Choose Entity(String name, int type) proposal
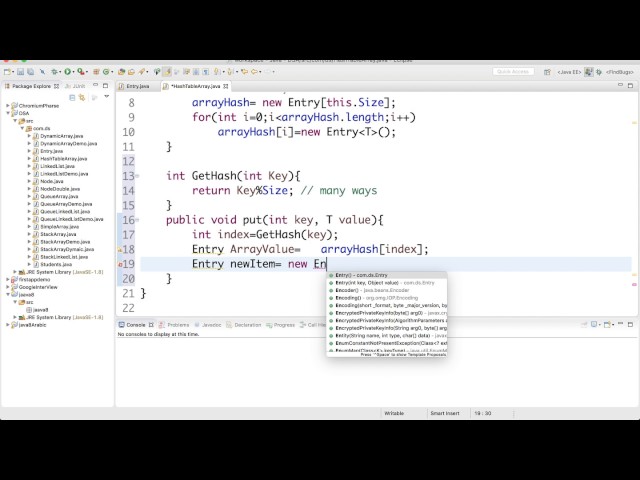Image resolution: width=640 pixels, height=480 pixels. [x=387, y=336]
